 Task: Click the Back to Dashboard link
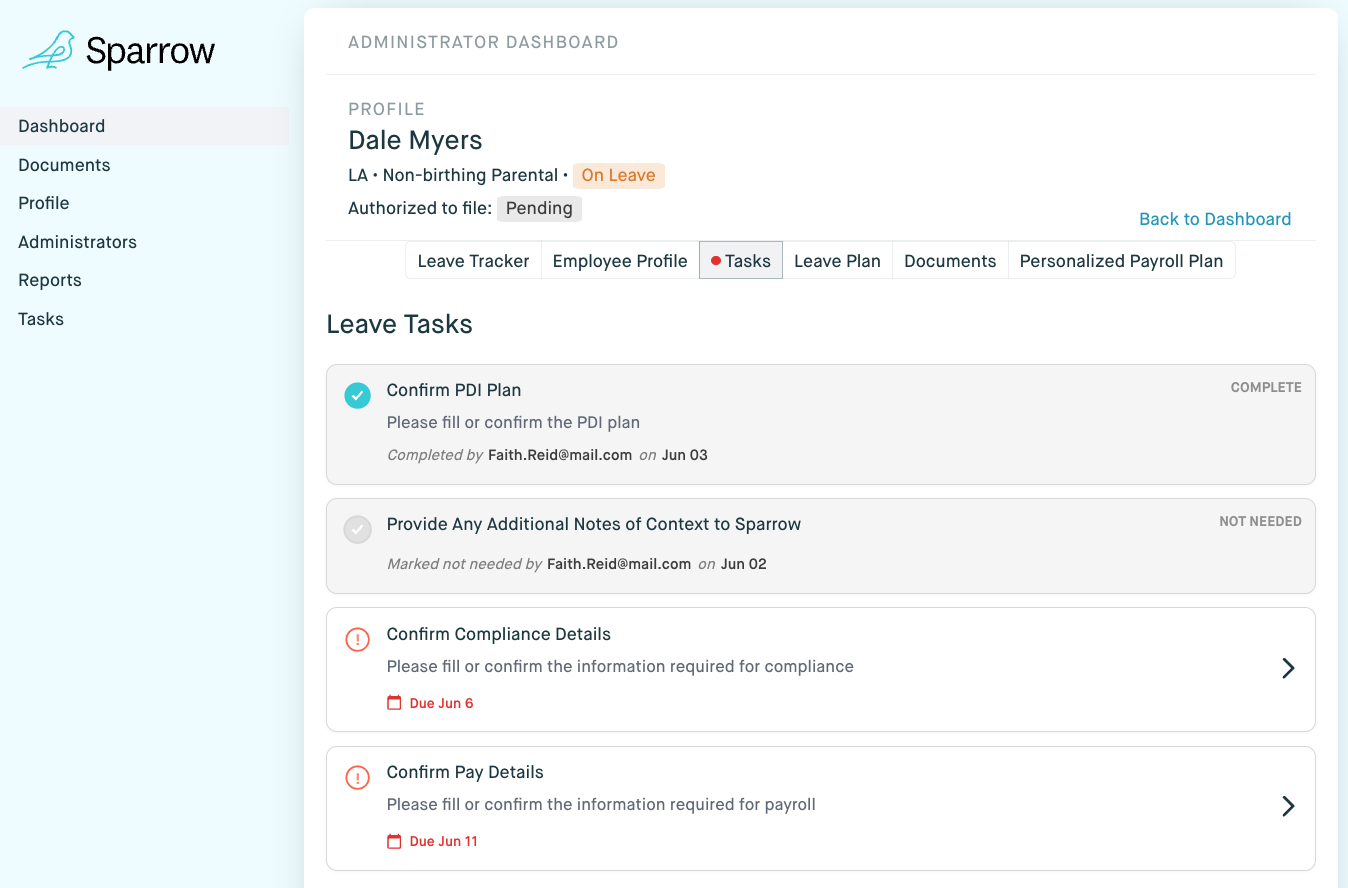pos(1215,219)
